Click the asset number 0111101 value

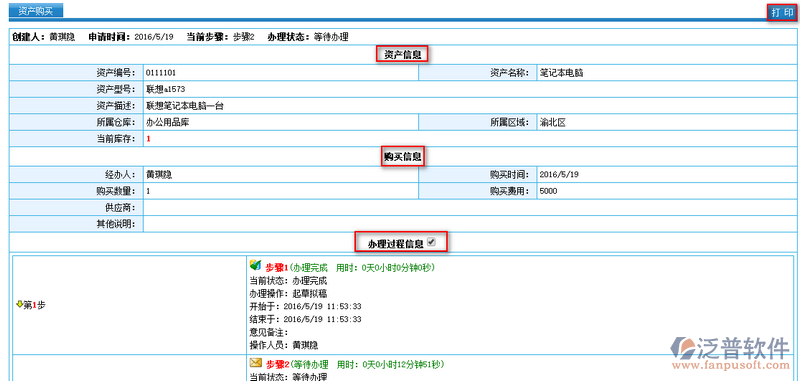pyautogui.click(x=161, y=73)
